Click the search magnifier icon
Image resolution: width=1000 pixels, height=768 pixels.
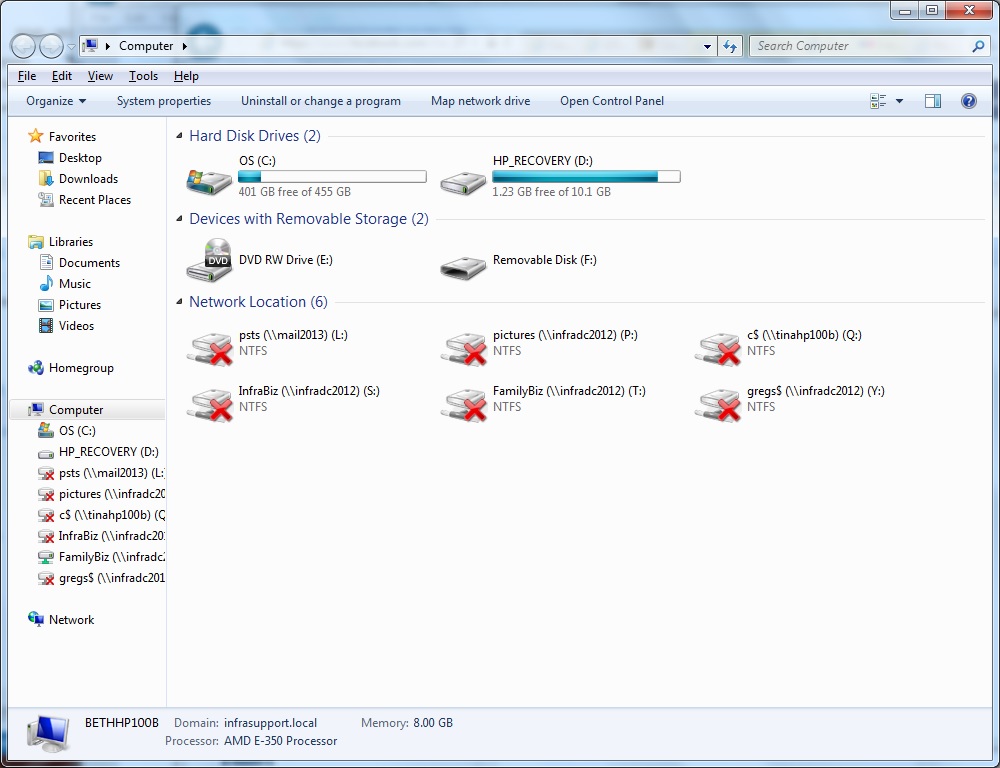(978, 46)
